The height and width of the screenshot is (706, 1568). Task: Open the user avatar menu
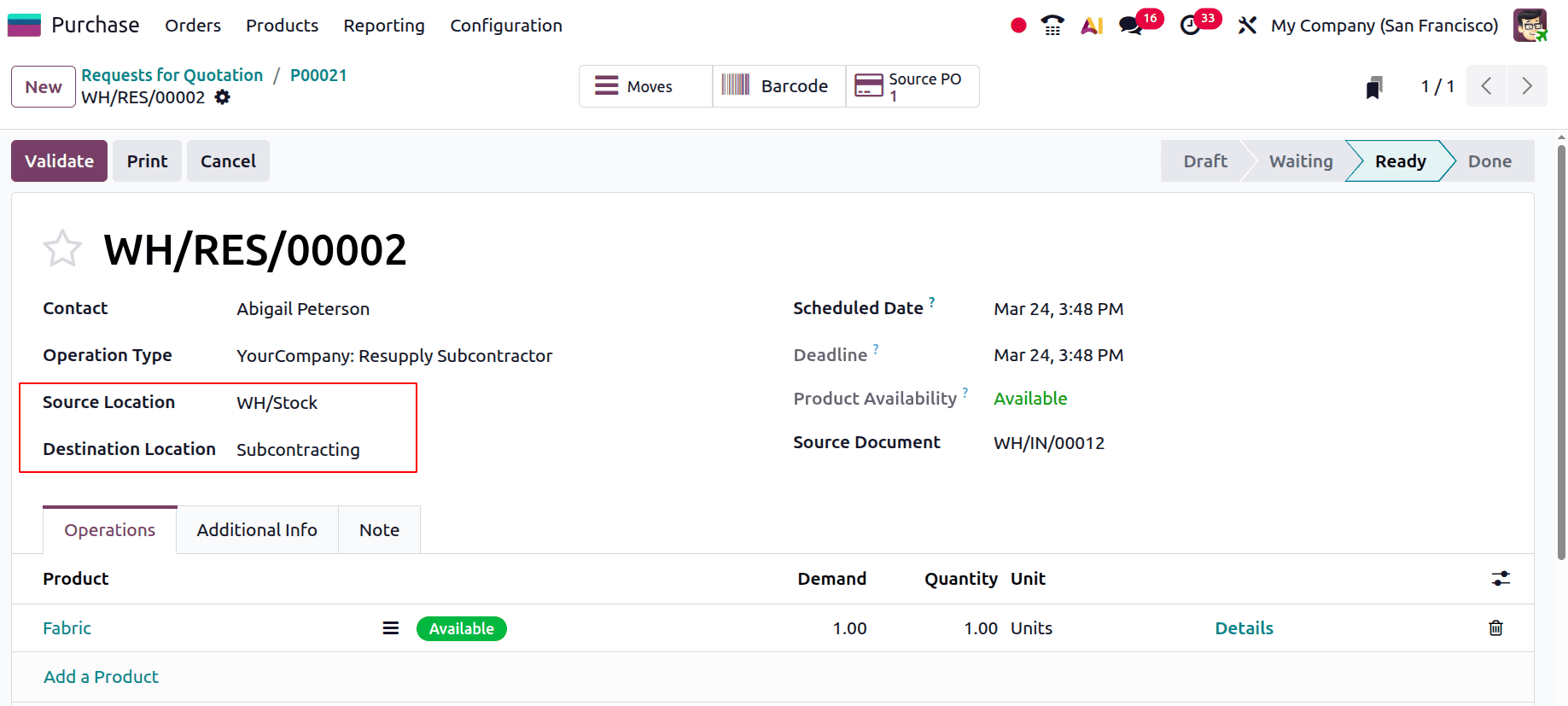(1530, 26)
